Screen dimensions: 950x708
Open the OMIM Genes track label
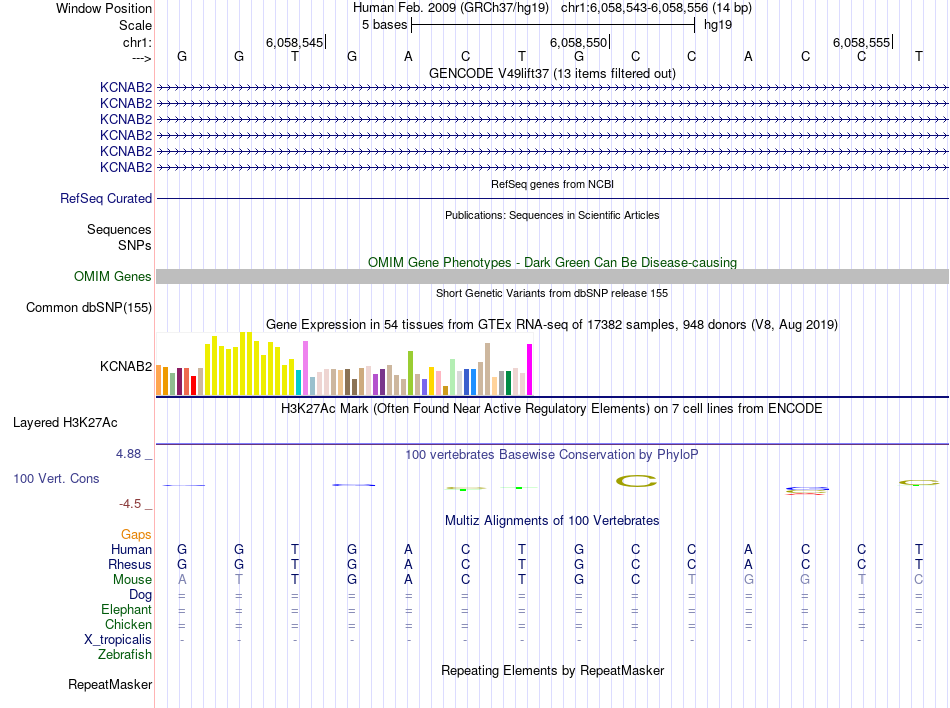[x=112, y=276]
